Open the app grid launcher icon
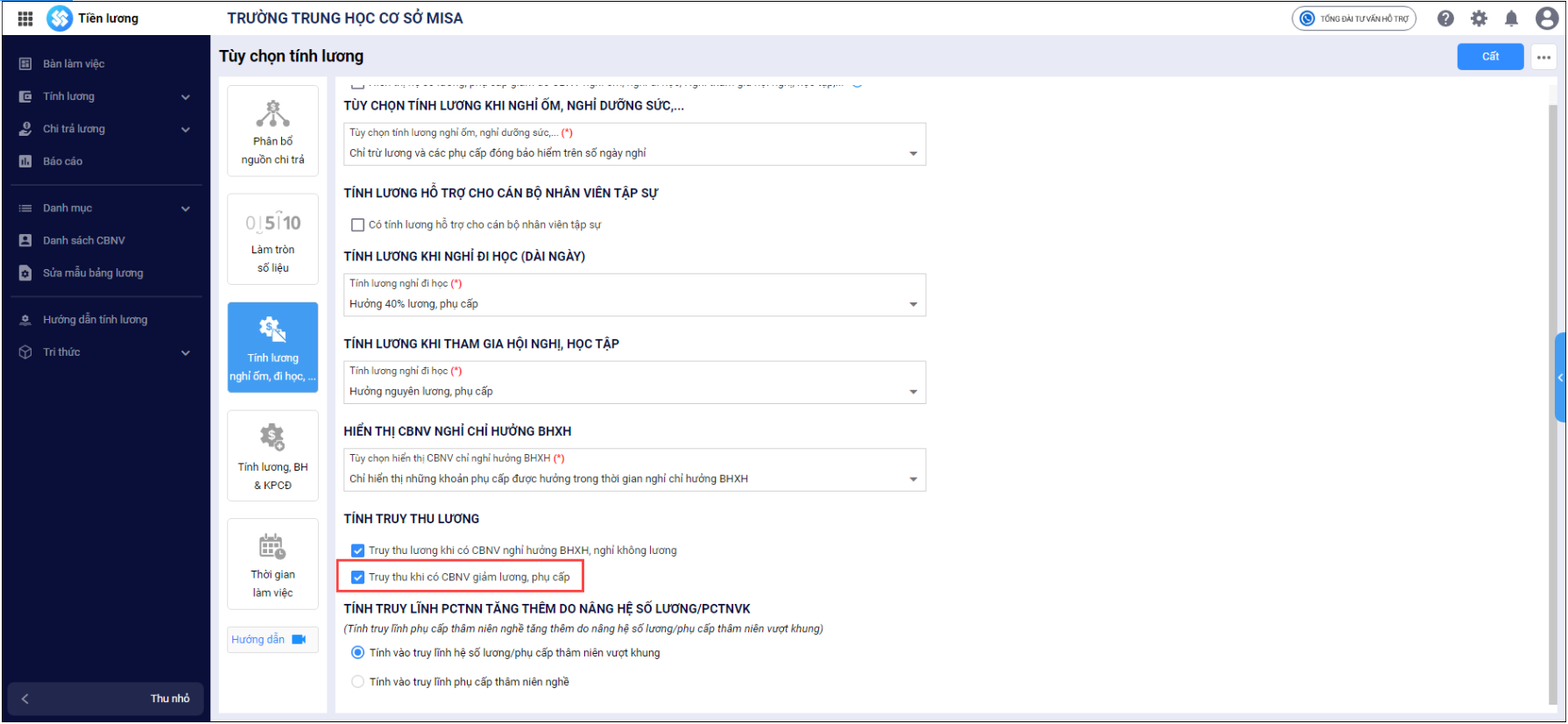This screenshot has width=1568, height=724. pyautogui.click(x=25, y=18)
